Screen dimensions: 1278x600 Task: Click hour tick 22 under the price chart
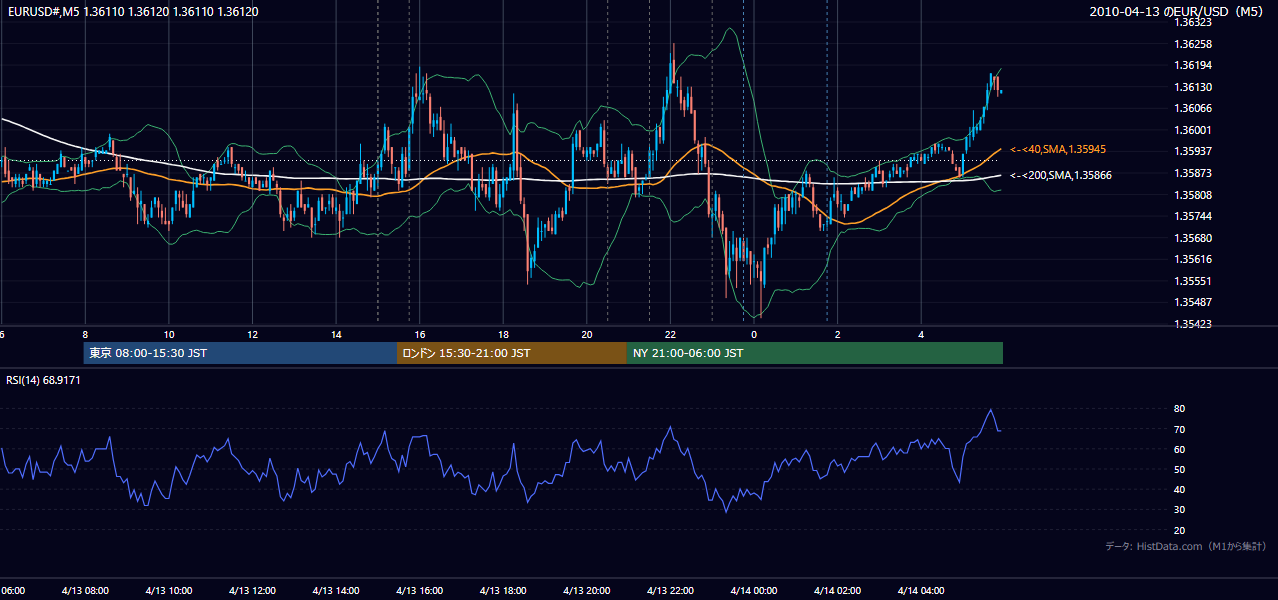(x=670, y=334)
